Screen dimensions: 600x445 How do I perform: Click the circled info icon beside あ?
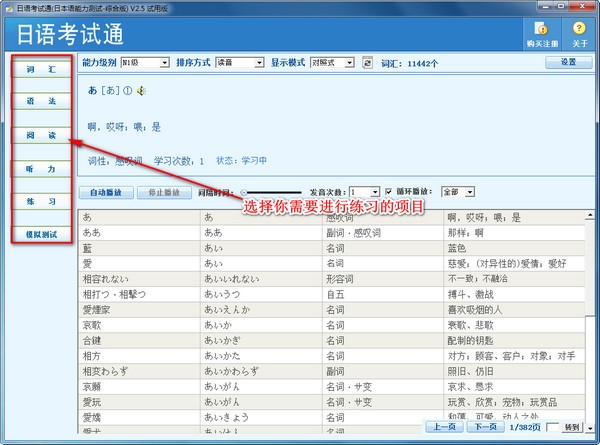[127, 92]
